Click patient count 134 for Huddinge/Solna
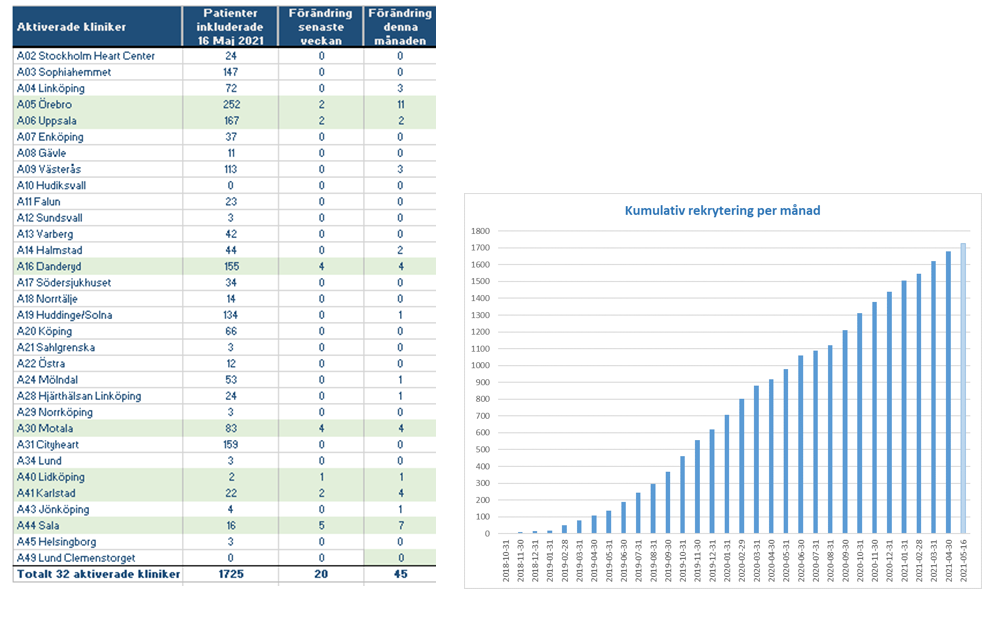1001x617 pixels. click(230, 315)
